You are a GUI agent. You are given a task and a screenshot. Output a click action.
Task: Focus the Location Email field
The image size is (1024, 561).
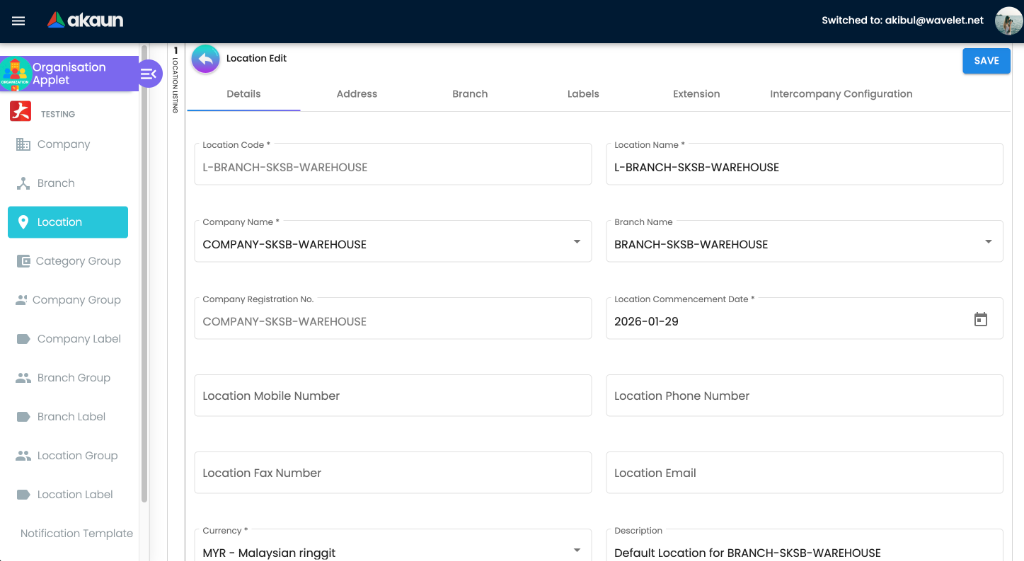pyautogui.click(x=804, y=473)
